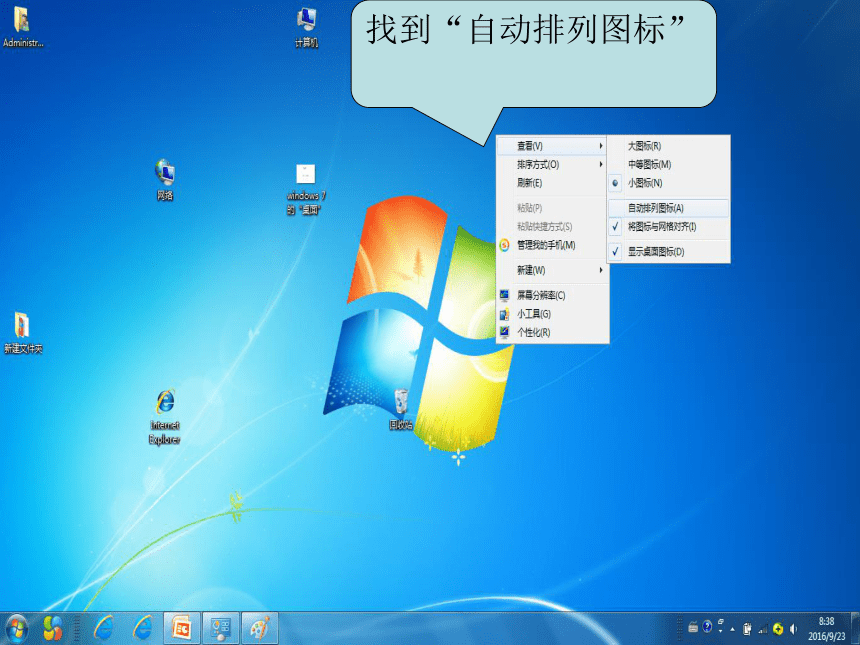The height and width of the screenshot is (645, 860).
Task: Open the language bar help icon
Action: pyautogui.click(x=708, y=626)
